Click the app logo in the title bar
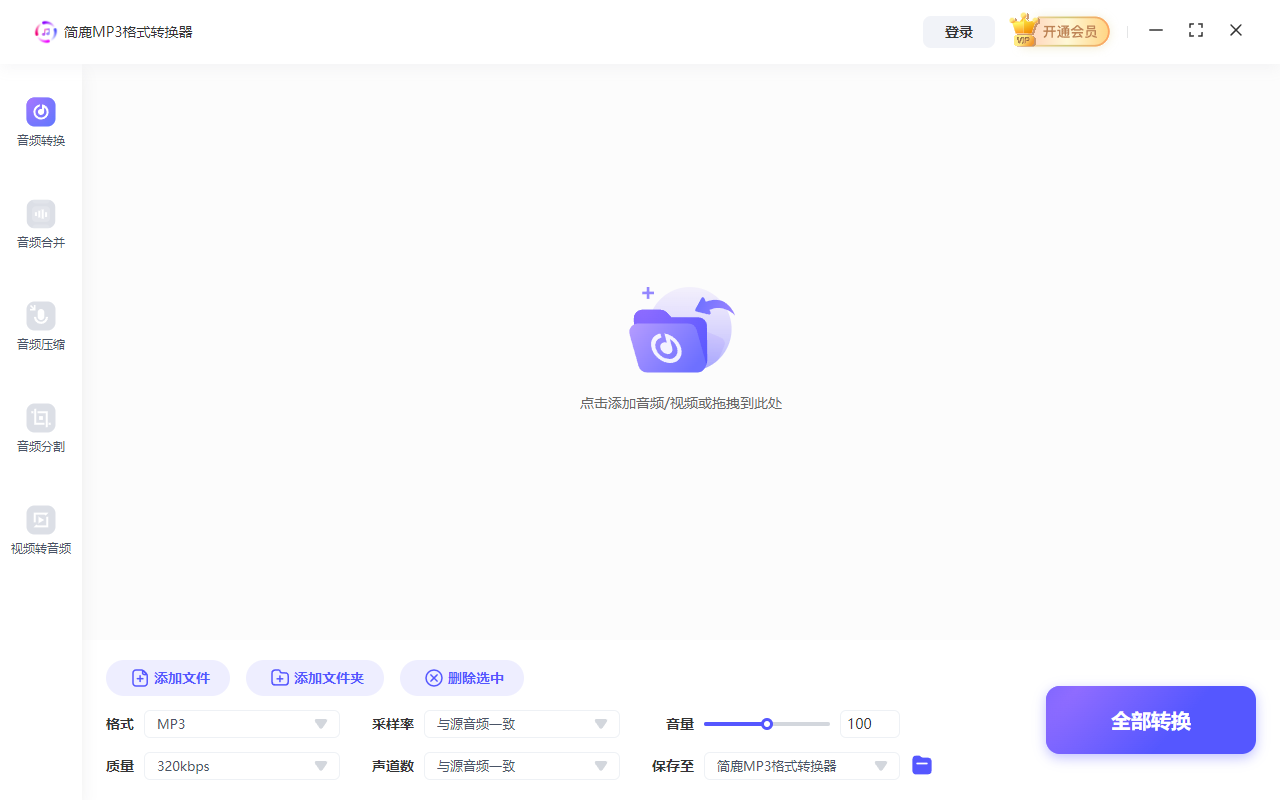The height and width of the screenshot is (800, 1280). [45, 31]
